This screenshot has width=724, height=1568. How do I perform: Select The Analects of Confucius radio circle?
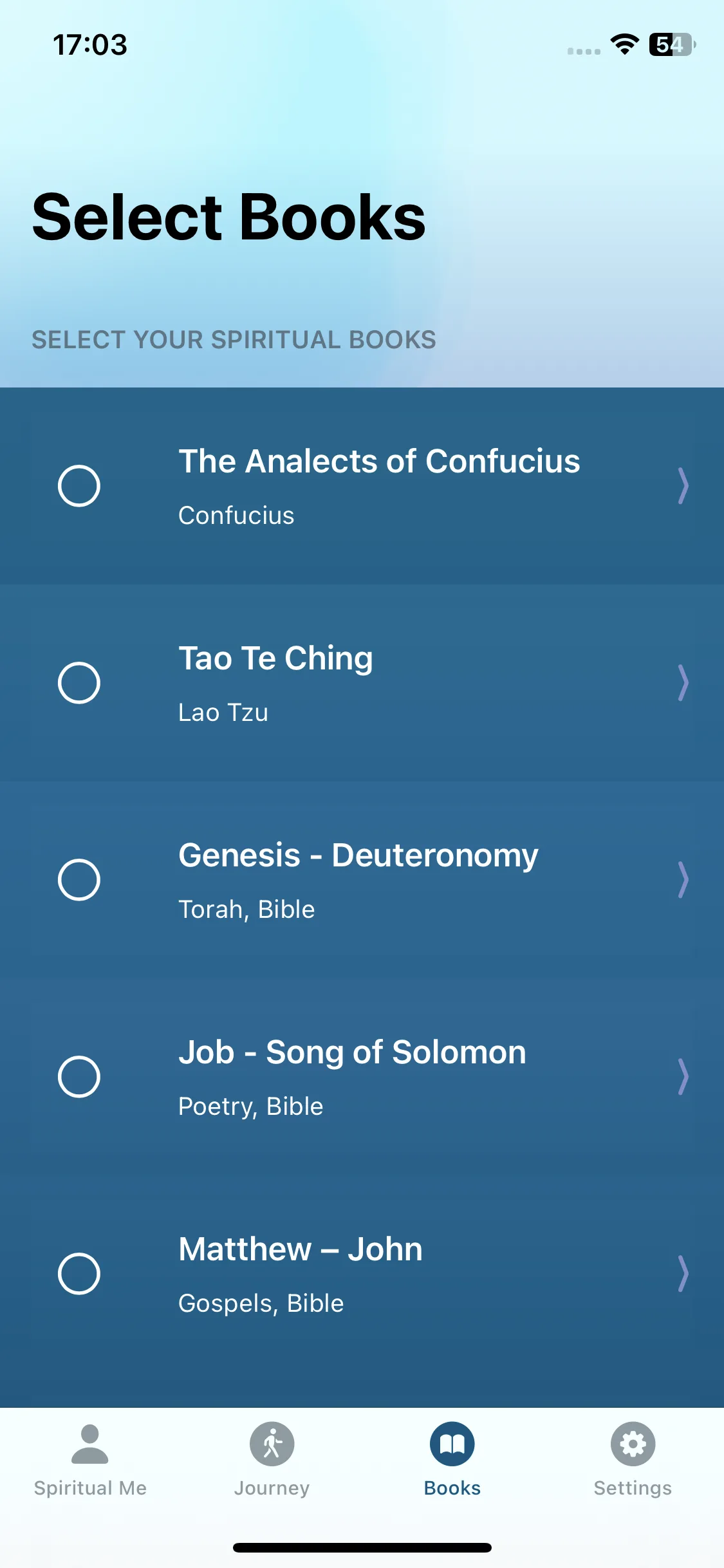[79, 485]
